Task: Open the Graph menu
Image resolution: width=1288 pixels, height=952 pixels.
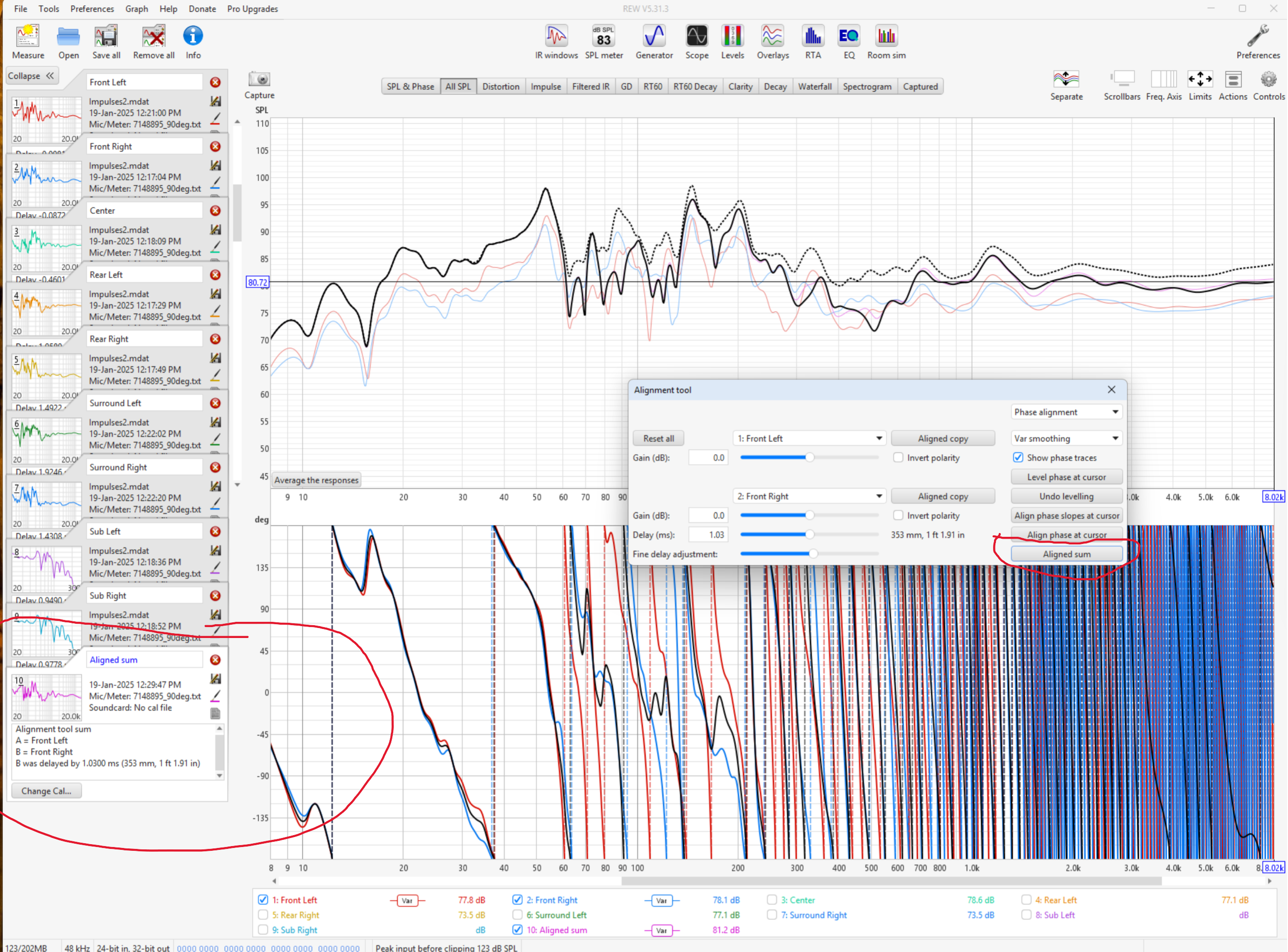Action: [136, 9]
